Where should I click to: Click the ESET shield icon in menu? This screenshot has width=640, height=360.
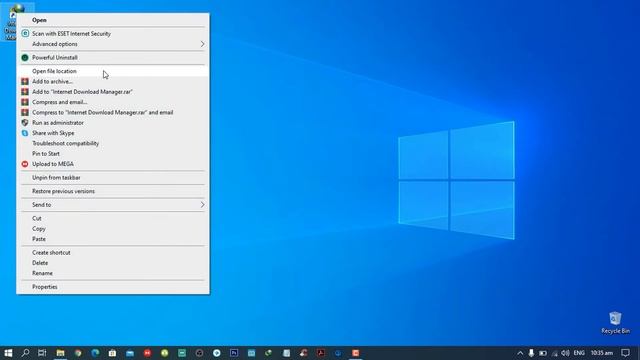(x=25, y=33)
